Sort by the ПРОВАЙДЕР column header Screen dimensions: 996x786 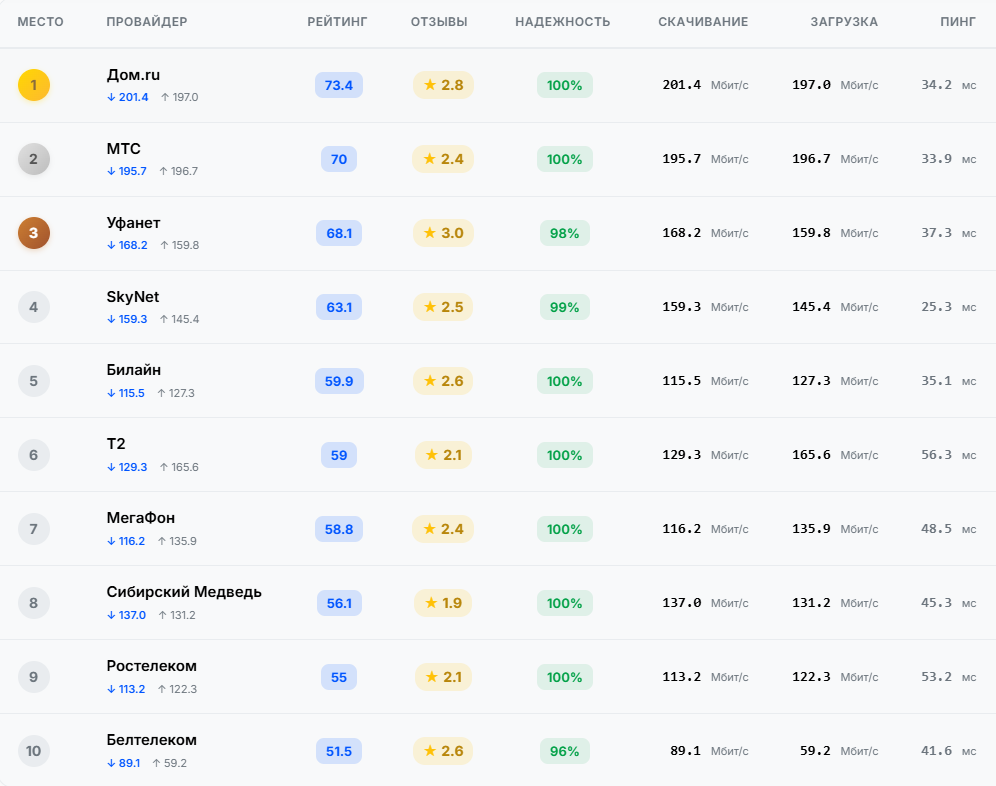[147, 22]
